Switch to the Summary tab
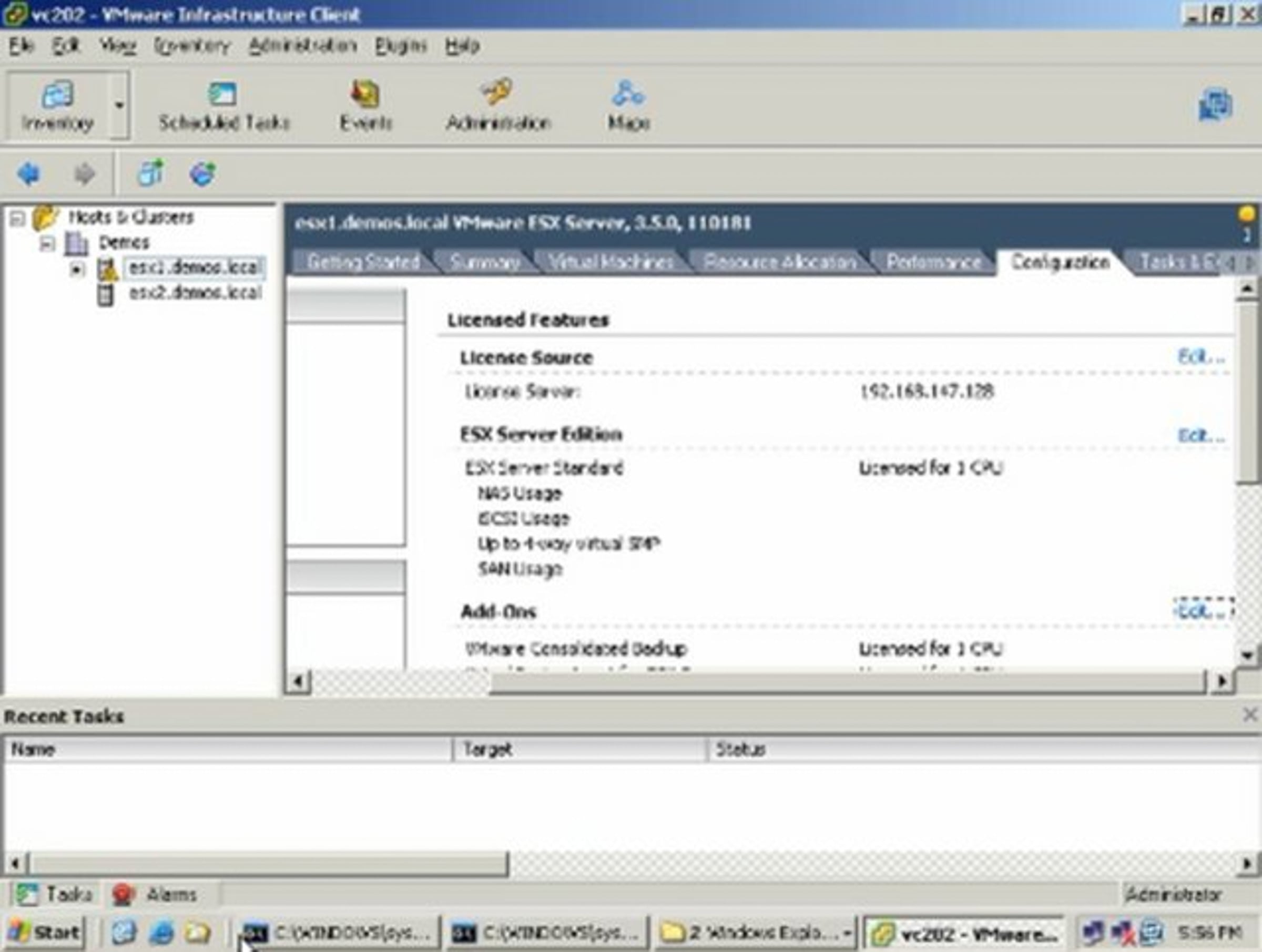Screen dimensions: 1262x952 coord(484,262)
